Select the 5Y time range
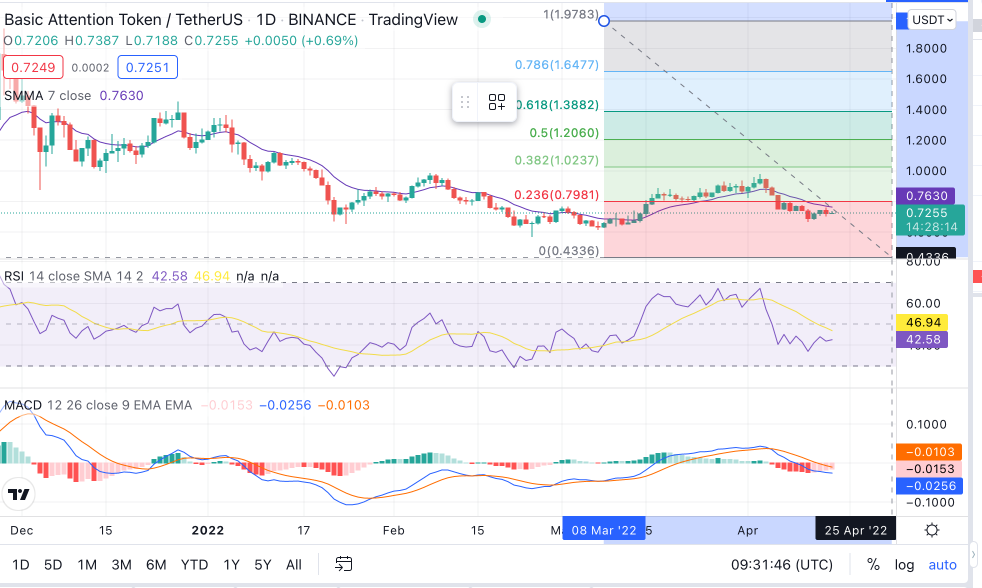Viewport: 982px width, 588px height. coord(262,564)
